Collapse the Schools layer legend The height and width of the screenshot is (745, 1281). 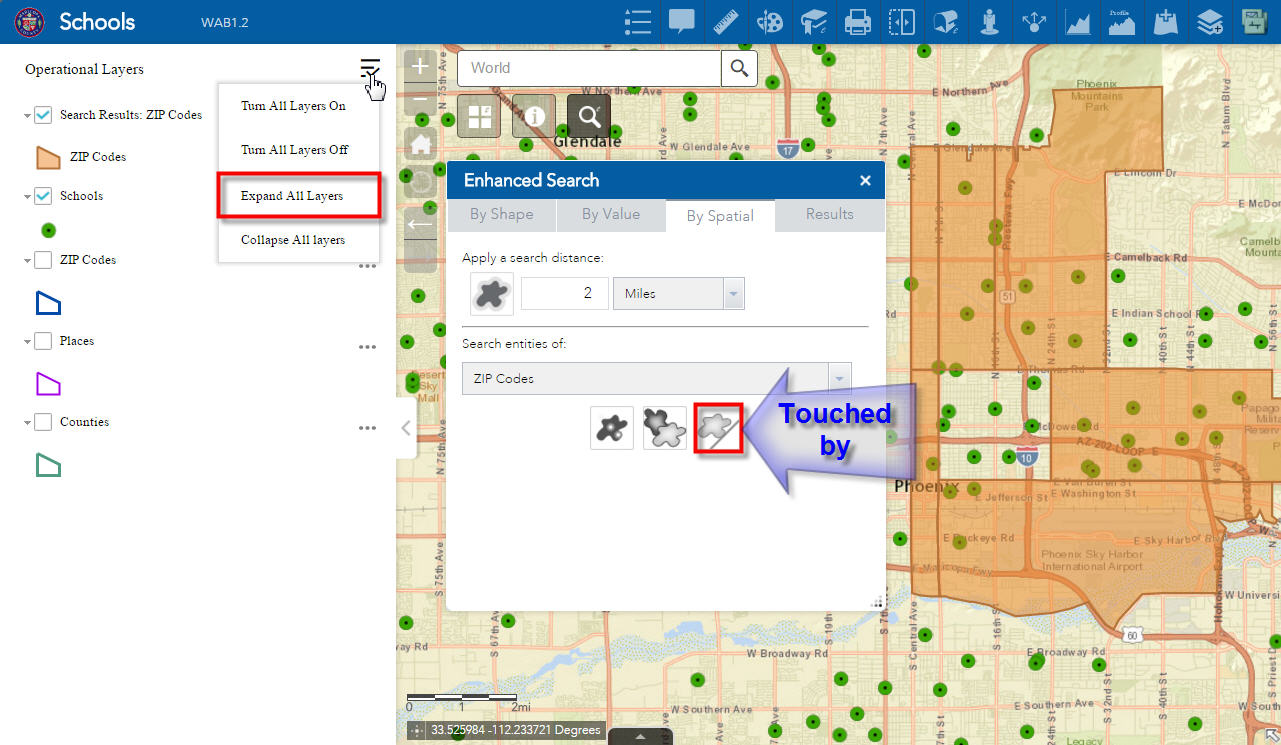tap(27, 197)
